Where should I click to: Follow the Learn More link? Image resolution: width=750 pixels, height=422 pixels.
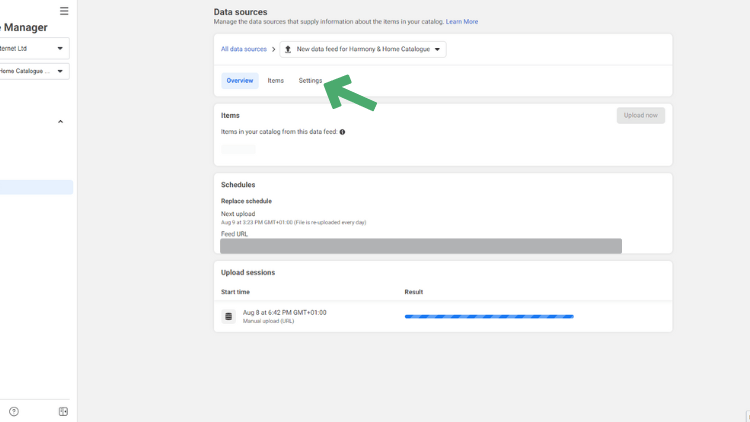click(462, 22)
